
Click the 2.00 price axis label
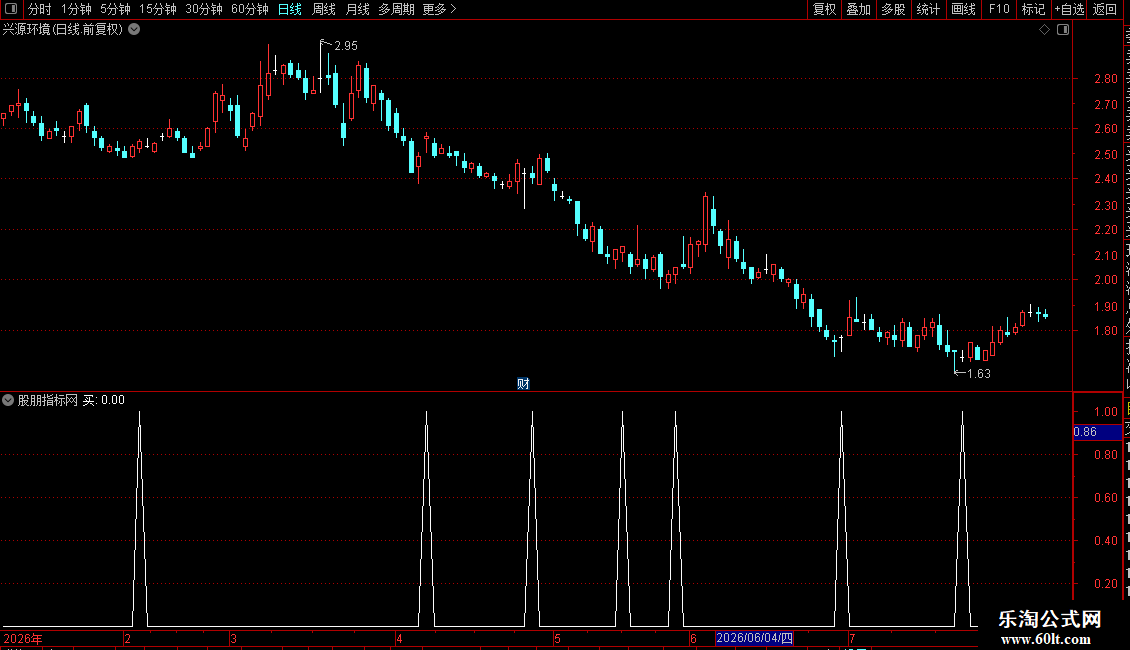point(1105,280)
